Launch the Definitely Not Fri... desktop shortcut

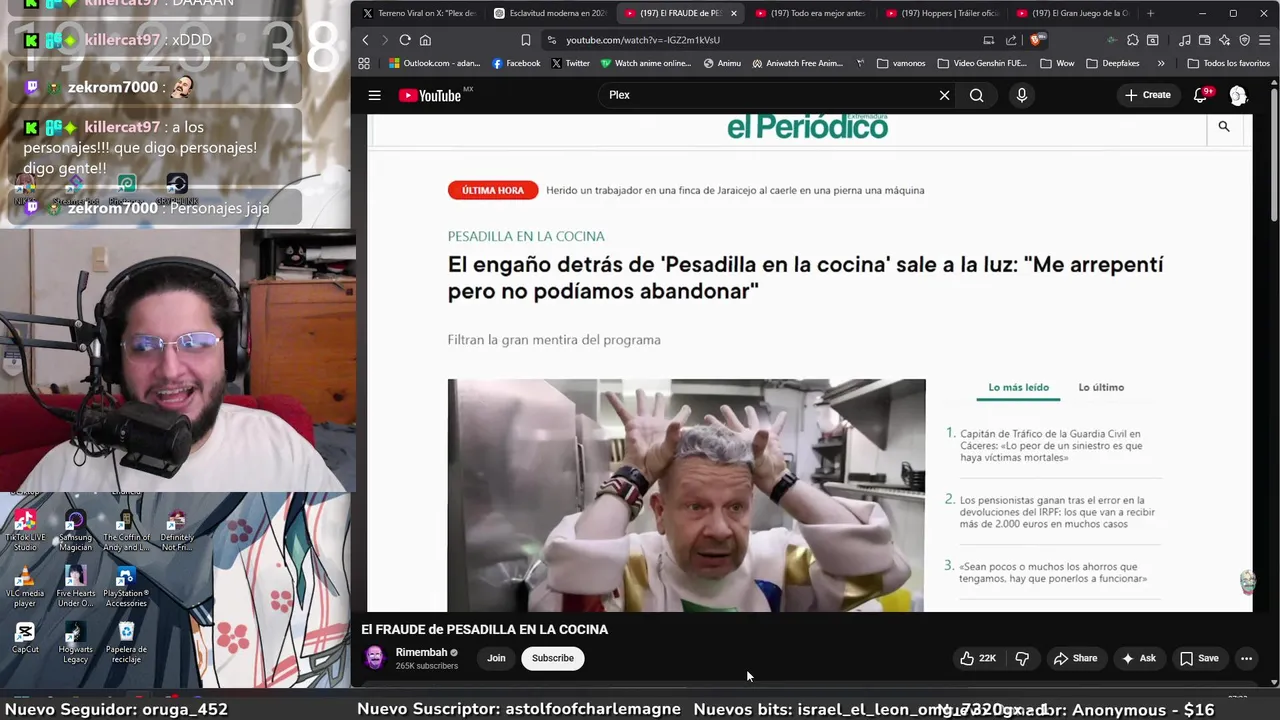[177, 531]
